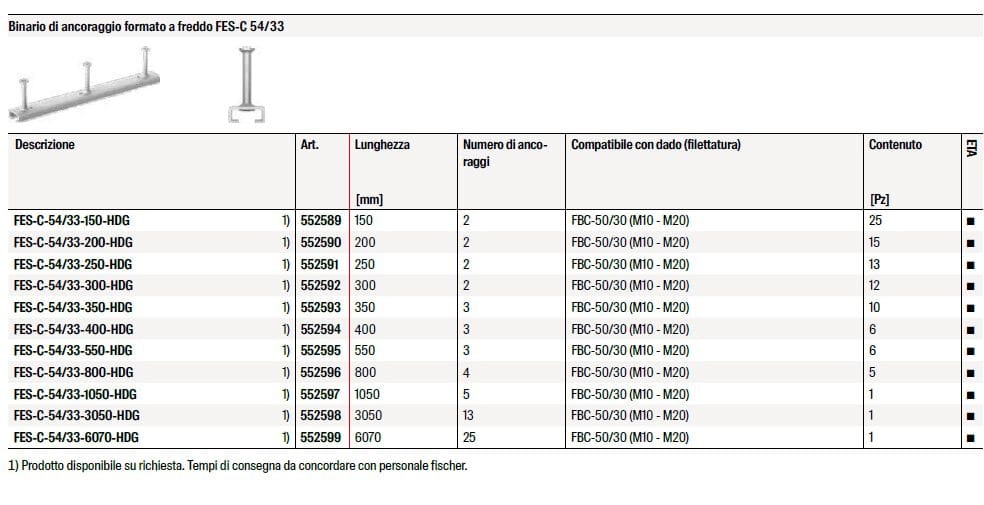Click the Art. column header
984x505 pixels.
(310, 145)
